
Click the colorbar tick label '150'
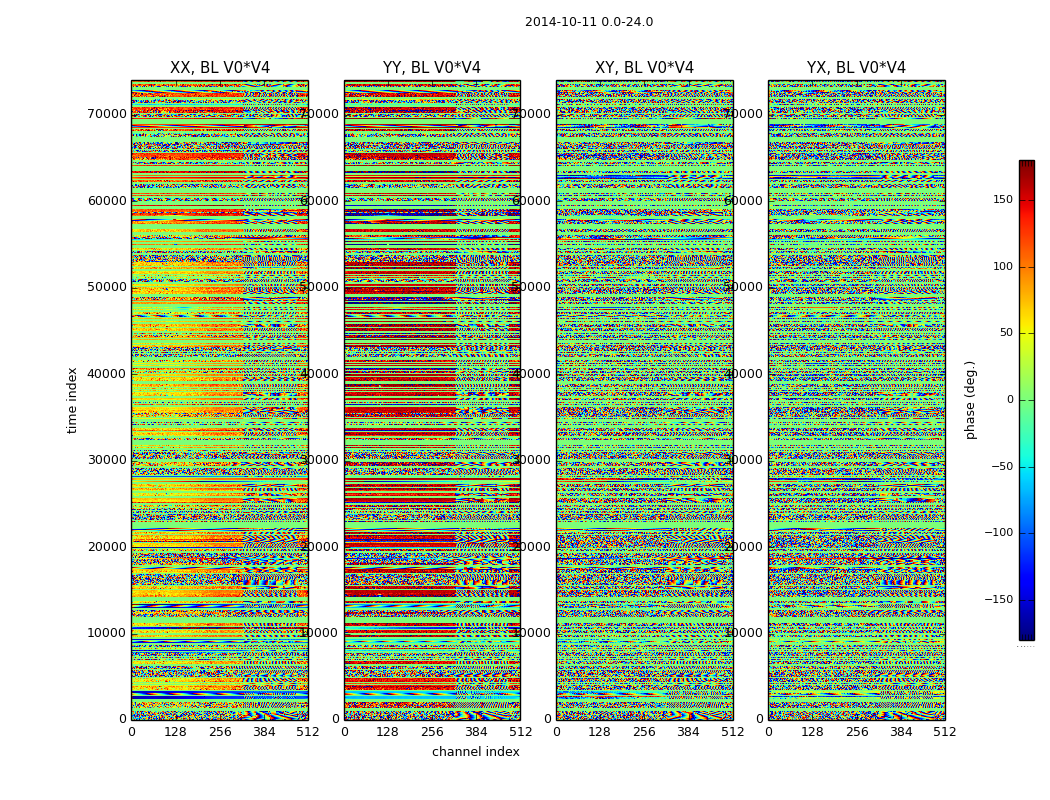pyautogui.click(x=1002, y=200)
